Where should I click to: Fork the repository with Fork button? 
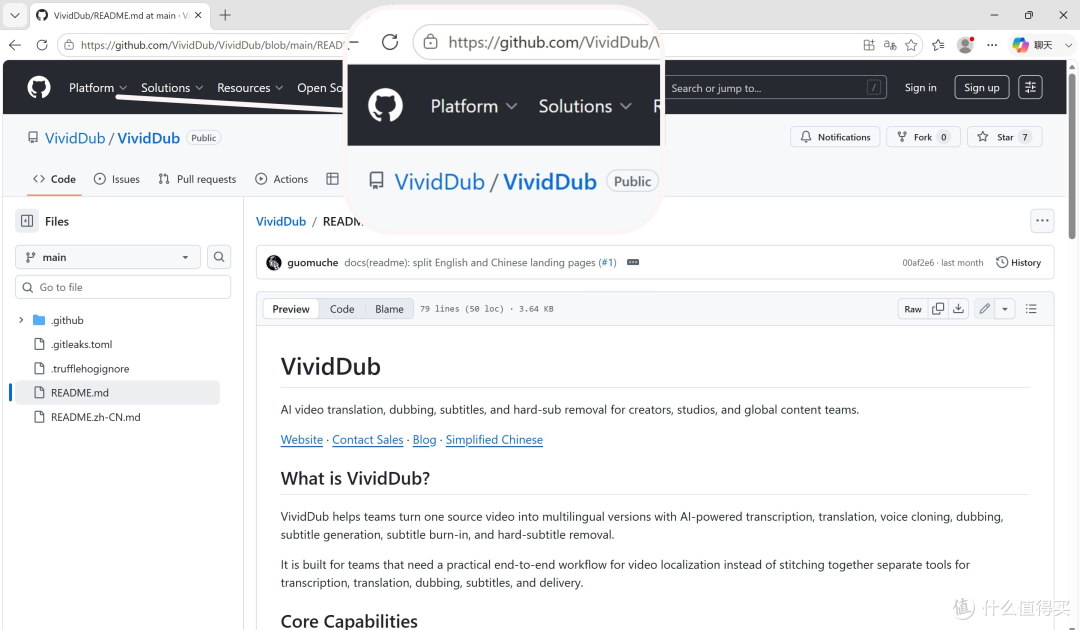pyautogui.click(x=923, y=137)
